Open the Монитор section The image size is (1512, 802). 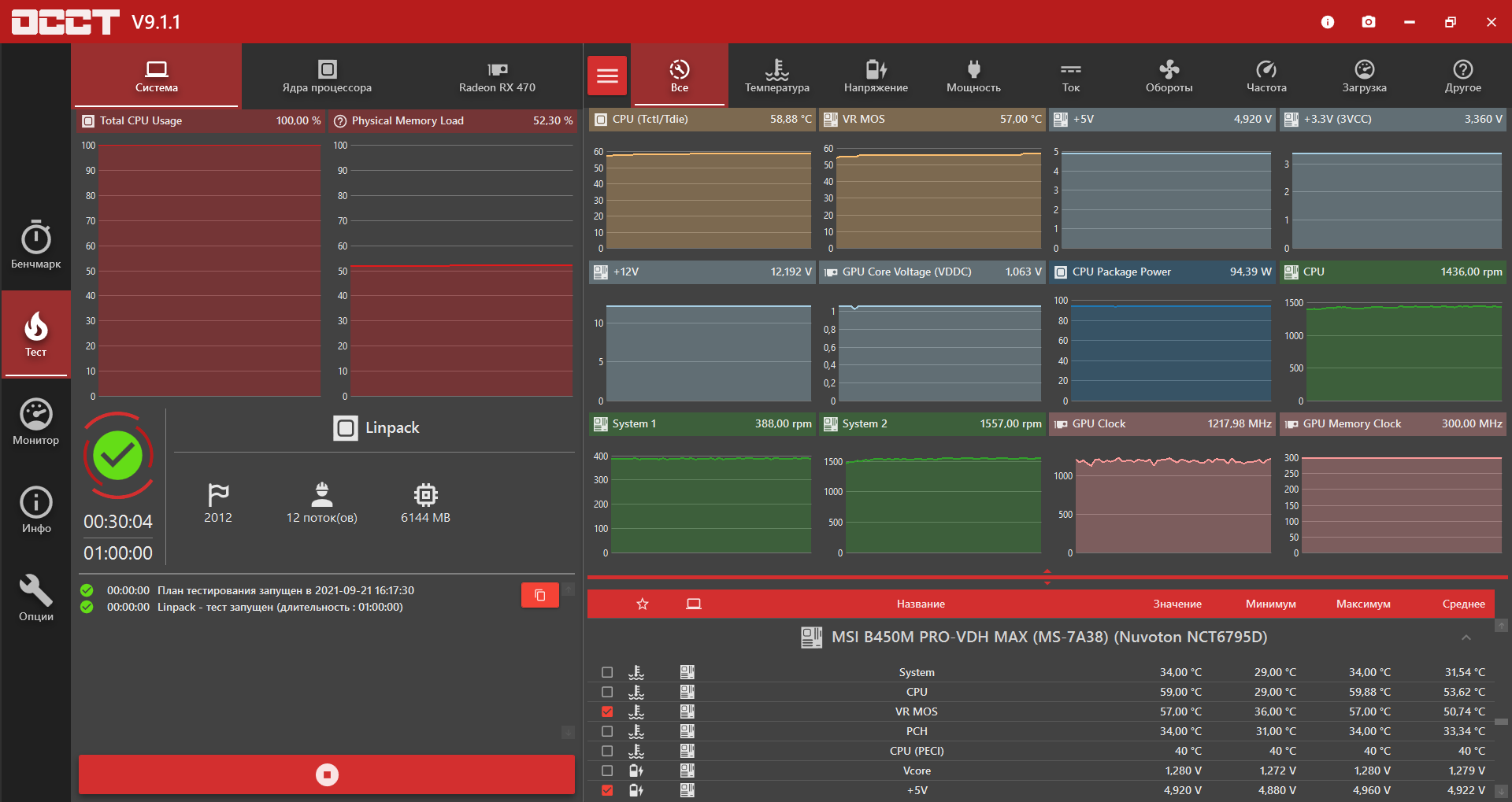click(35, 422)
